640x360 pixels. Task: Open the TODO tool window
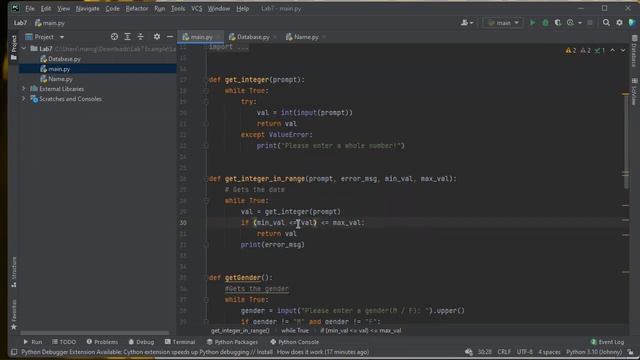tap(64, 342)
